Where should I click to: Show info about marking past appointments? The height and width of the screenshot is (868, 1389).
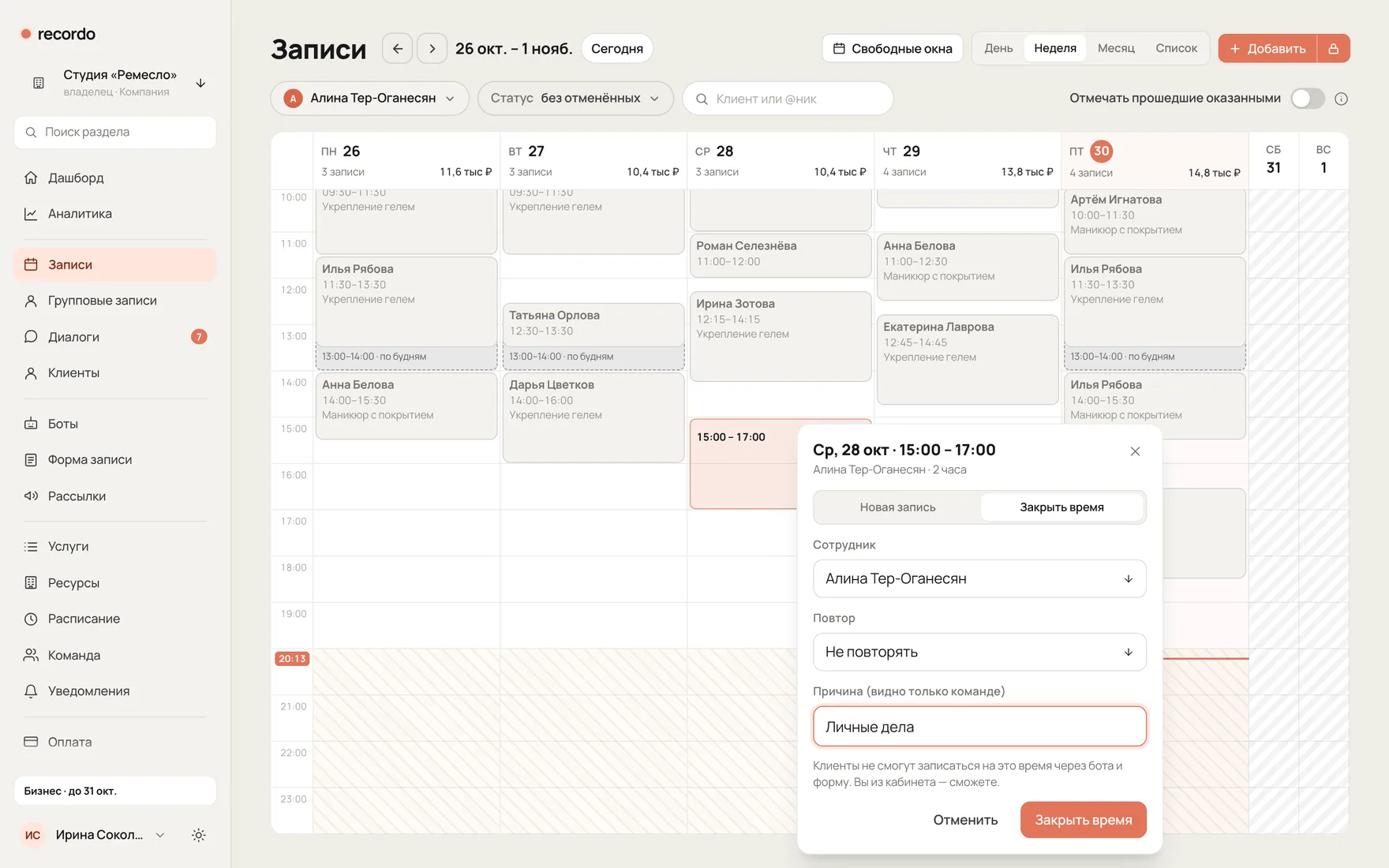1341,99
